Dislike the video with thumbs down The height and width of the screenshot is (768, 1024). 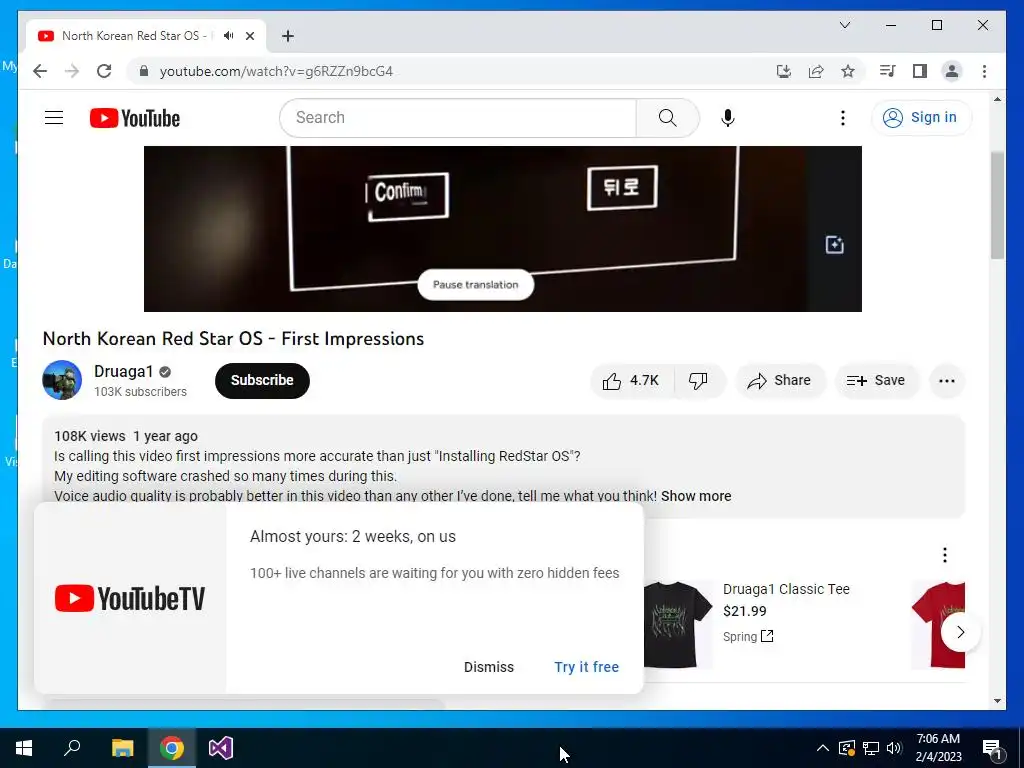pos(698,381)
